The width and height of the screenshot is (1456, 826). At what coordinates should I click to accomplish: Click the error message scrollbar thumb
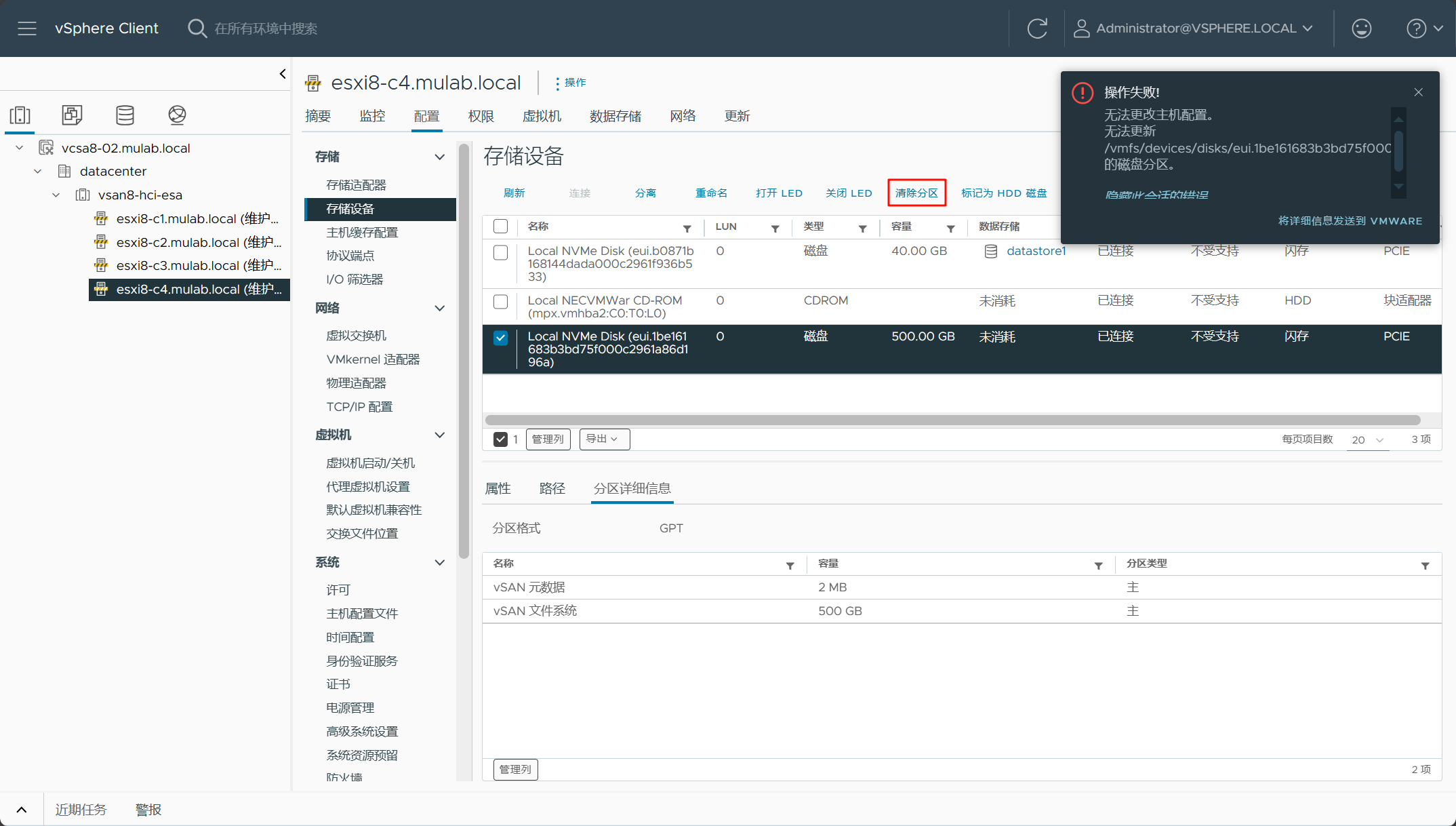(x=1398, y=151)
